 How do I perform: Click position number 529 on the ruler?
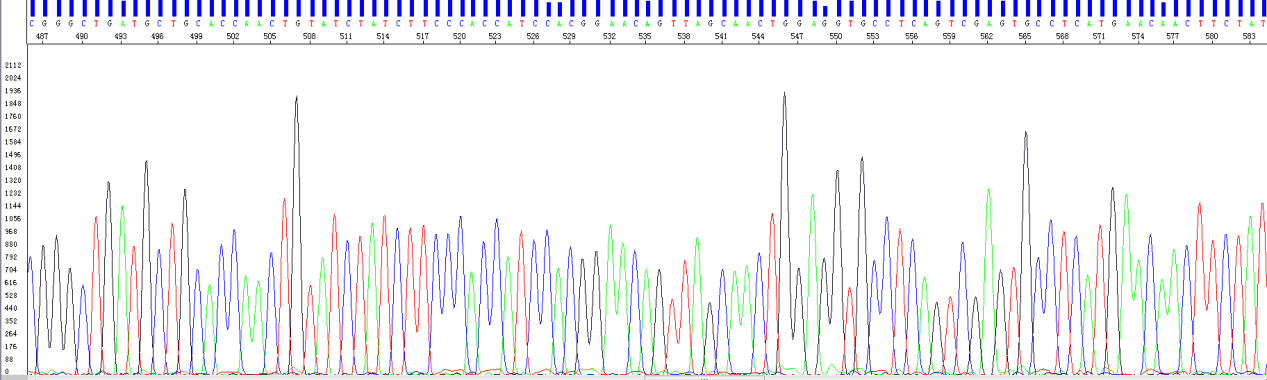[570, 35]
